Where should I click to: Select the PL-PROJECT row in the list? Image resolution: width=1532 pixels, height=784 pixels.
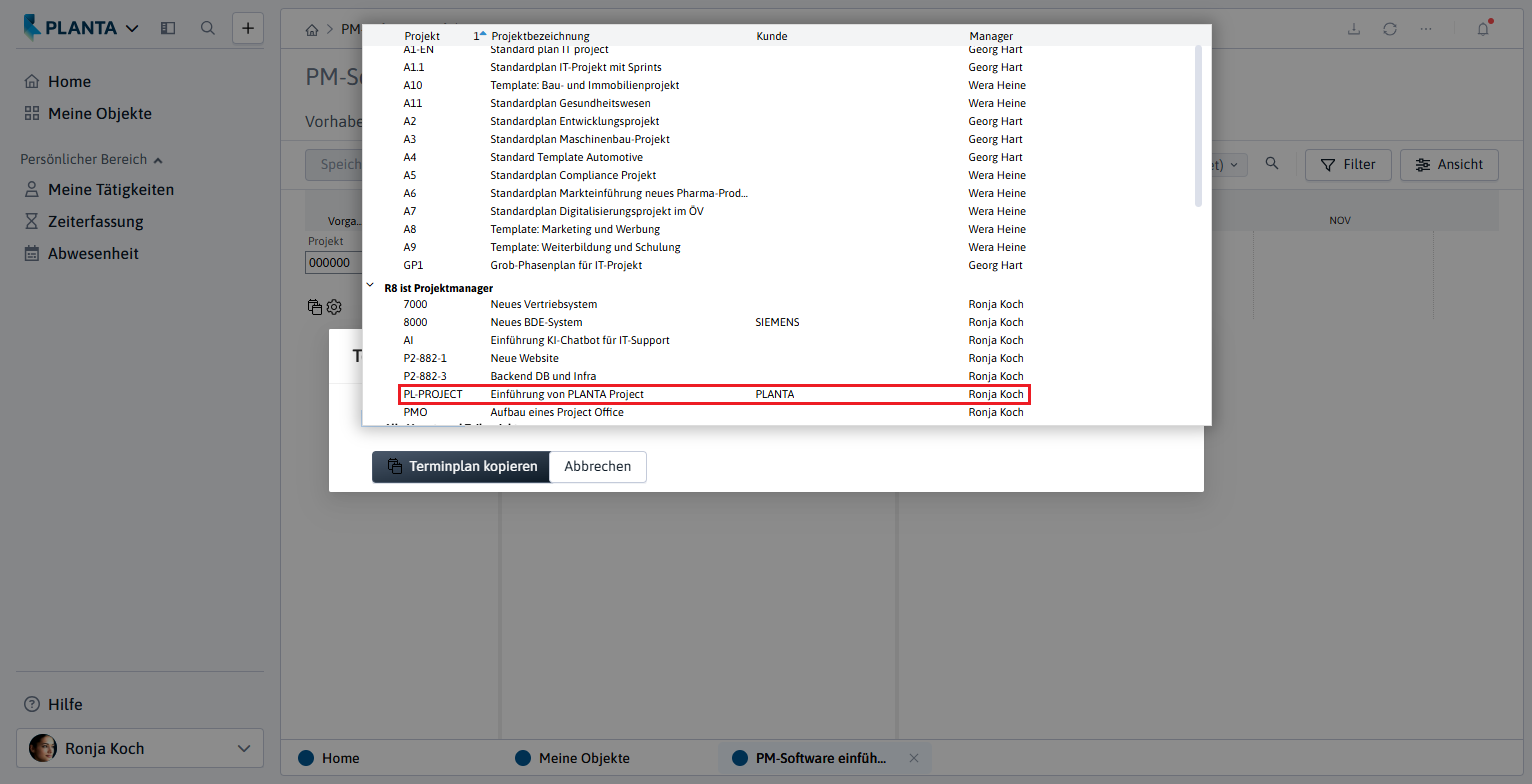[714, 394]
